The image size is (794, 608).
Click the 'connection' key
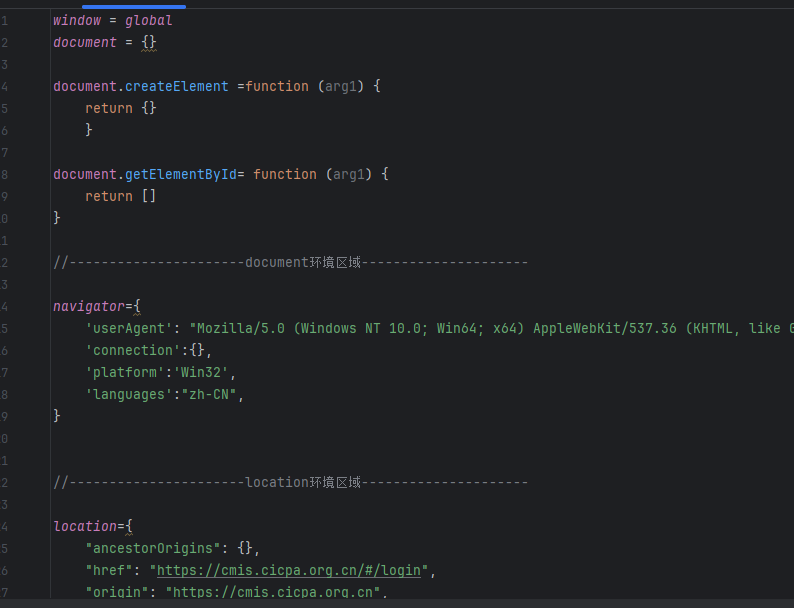(133, 350)
